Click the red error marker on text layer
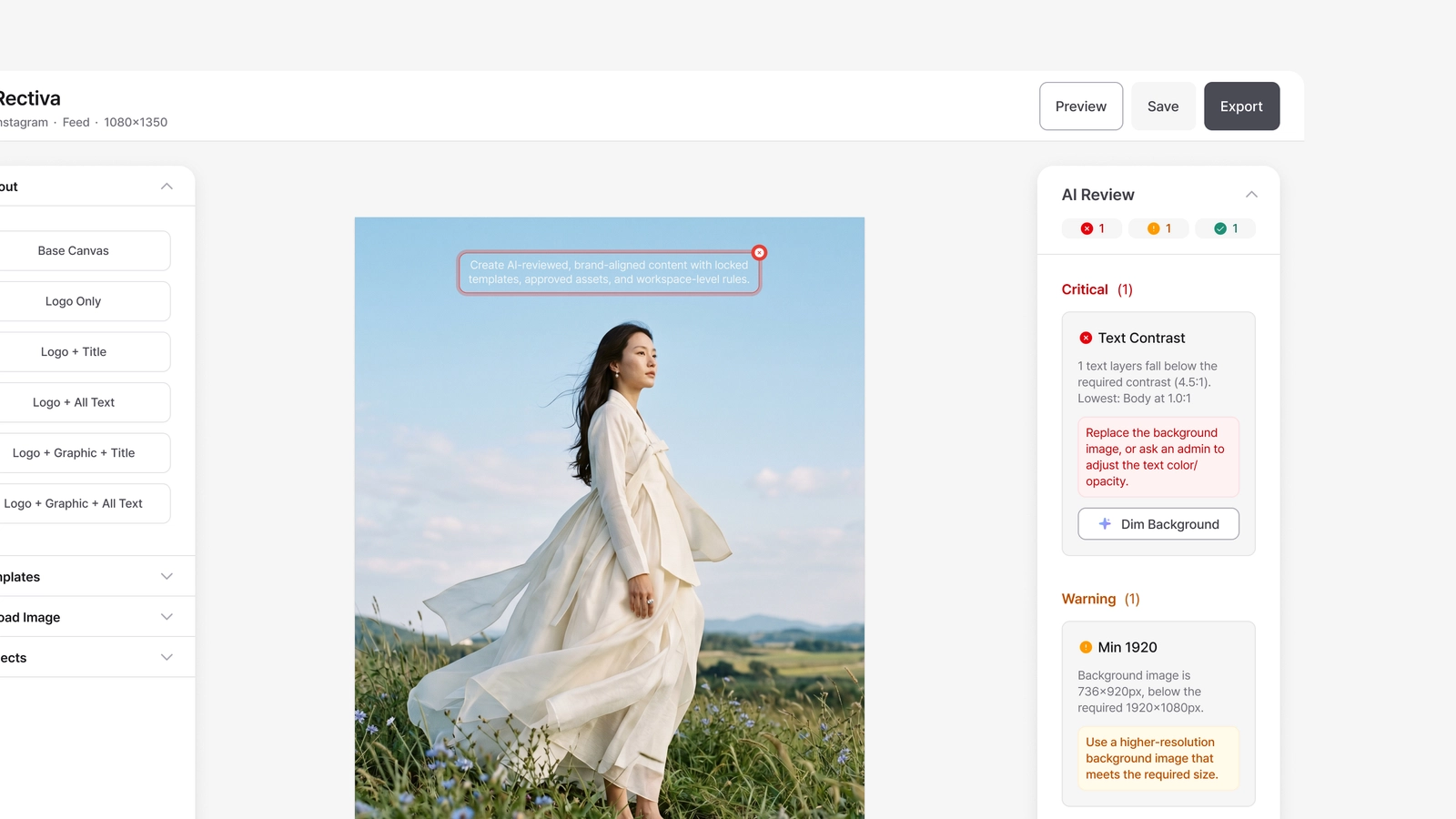The height and width of the screenshot is (819, 1456). tap(759, 252)
